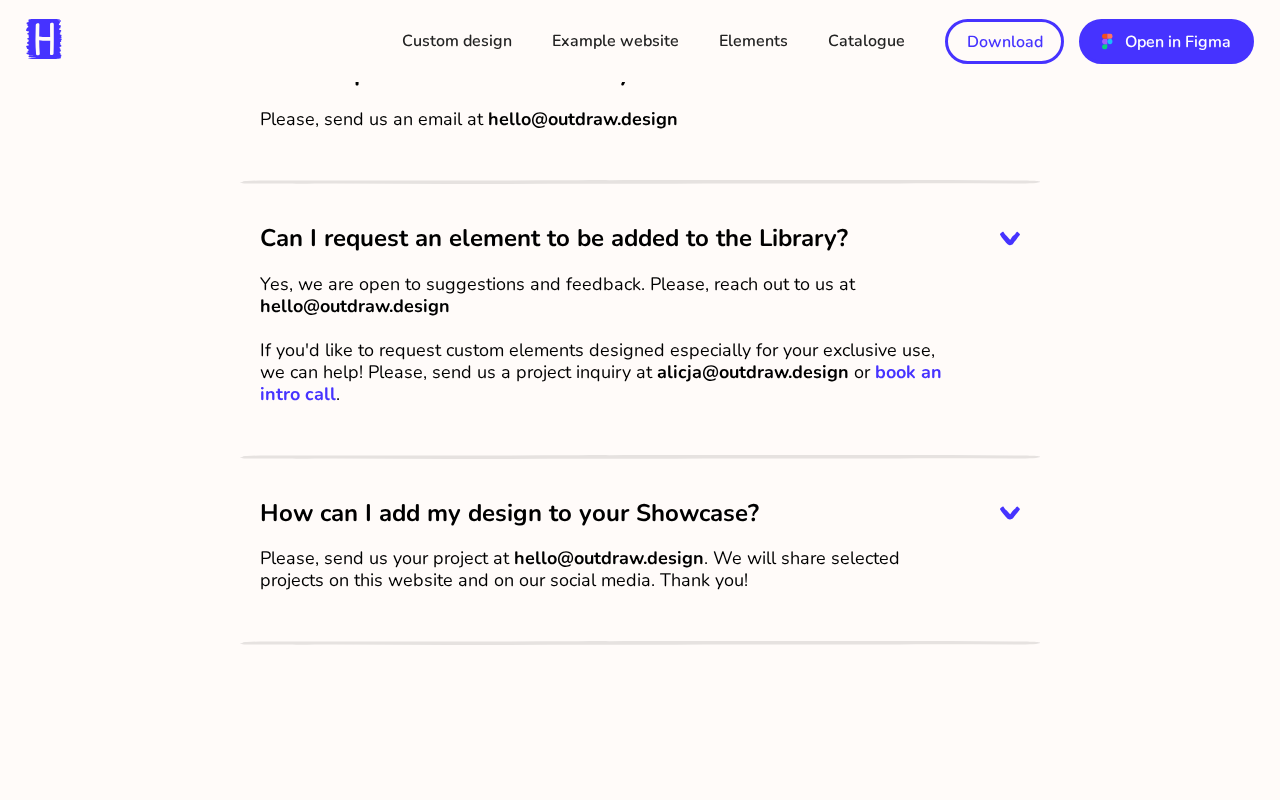Image resolution: width=1280 pixels, height=800 pixels.
Task: Collapse the Library request question chevron
Action: [1010, 238]
